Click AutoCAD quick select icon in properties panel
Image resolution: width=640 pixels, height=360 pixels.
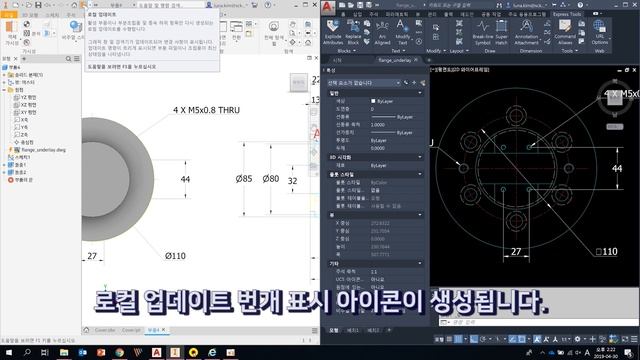click(422, 83)
